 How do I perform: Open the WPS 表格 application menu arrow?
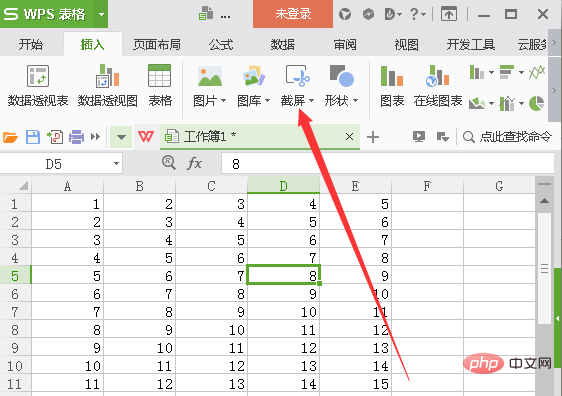click(101, 14)
